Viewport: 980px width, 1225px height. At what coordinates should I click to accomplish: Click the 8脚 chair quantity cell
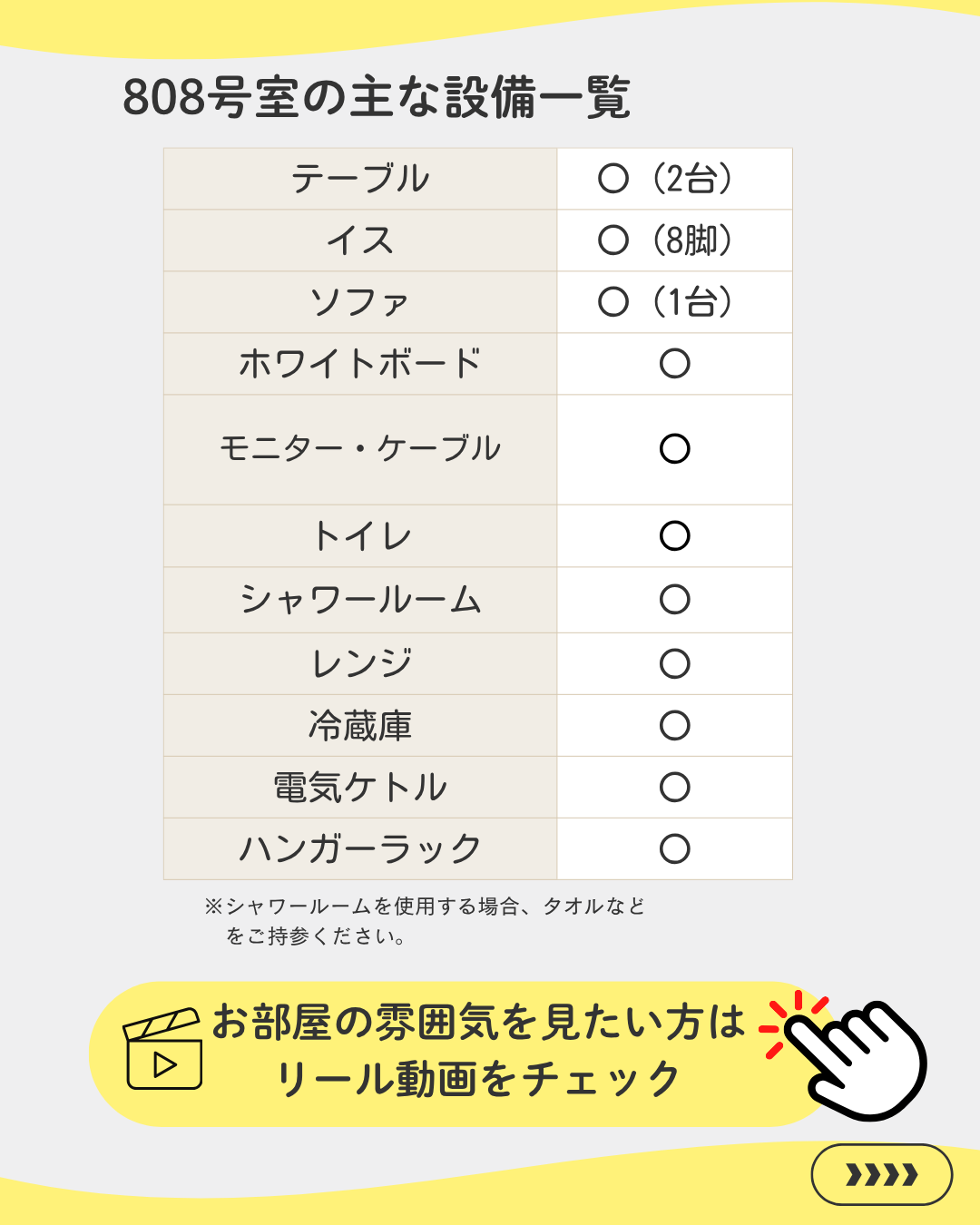pyautogui.click(x=674, y=240)
